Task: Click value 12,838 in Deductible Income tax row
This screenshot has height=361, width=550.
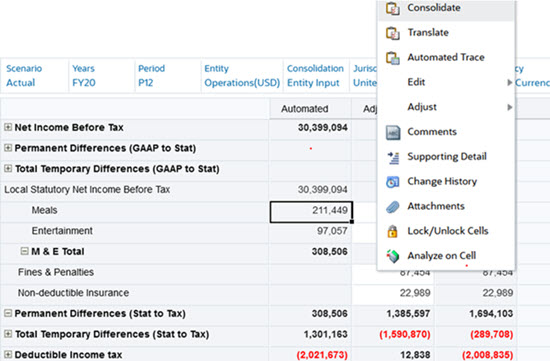Action: coord(393,355)
